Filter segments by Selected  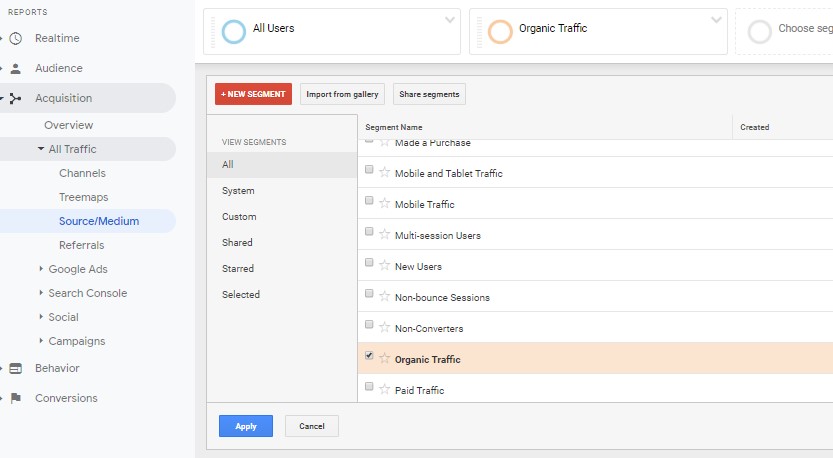tap(241, 294)
